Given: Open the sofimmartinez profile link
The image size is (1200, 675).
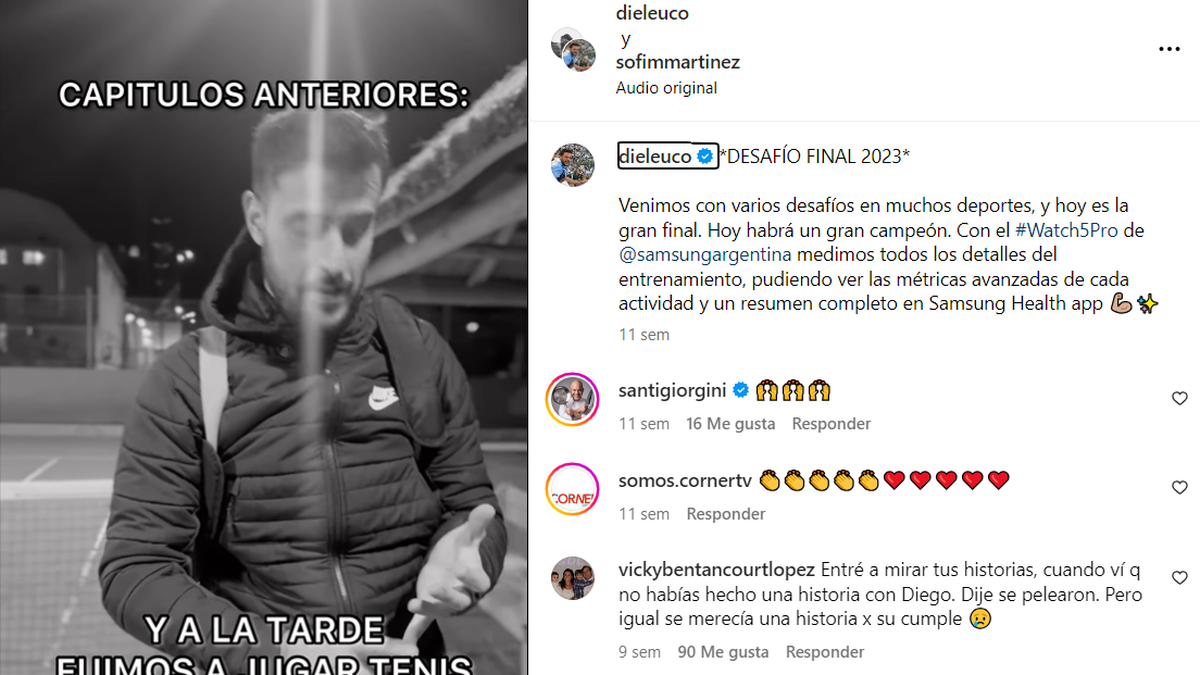Looking at the screenshot, I should click(678, 62).
